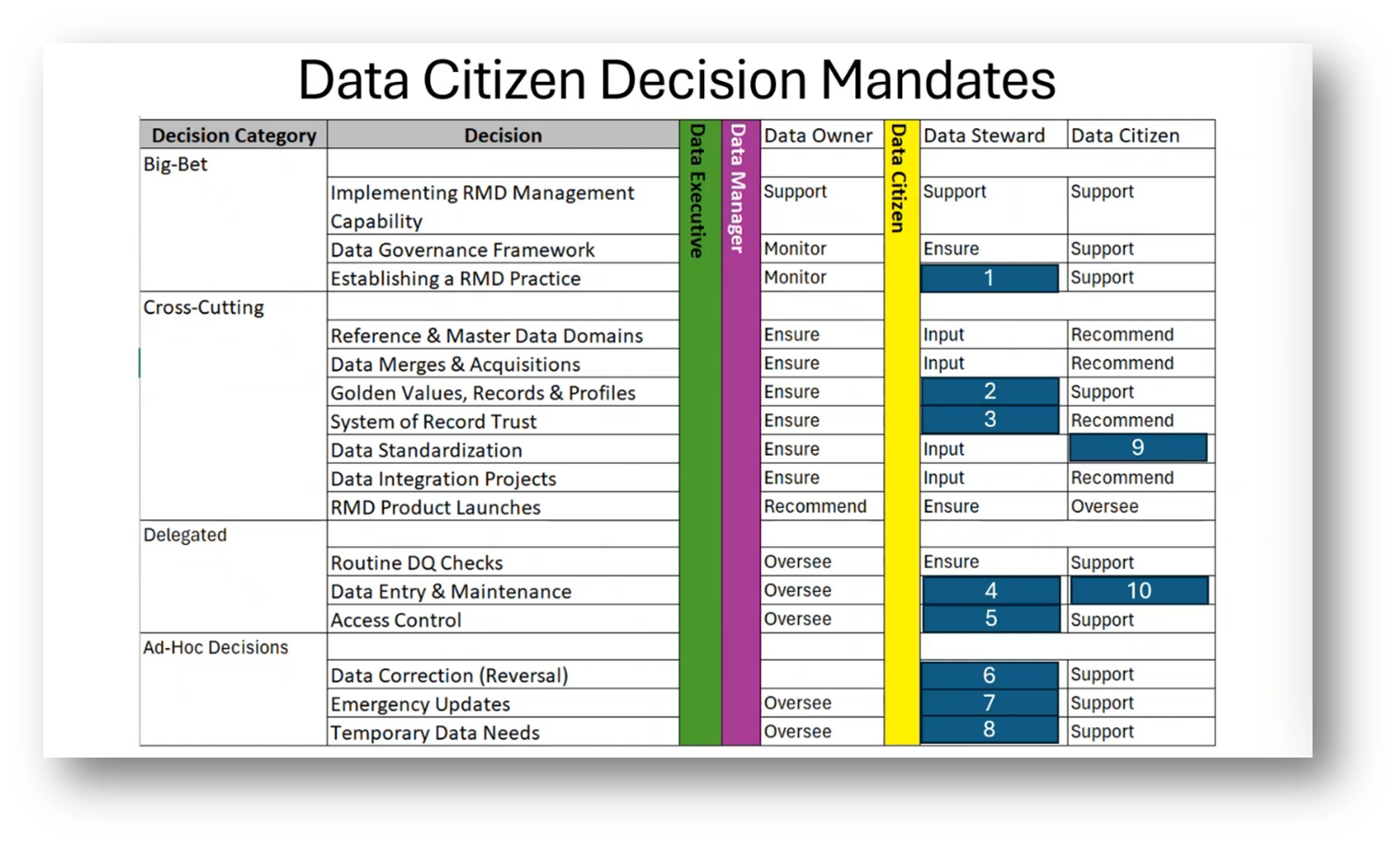Select the "Decision" column header
1400x845 pixels.
pos(503,134)
